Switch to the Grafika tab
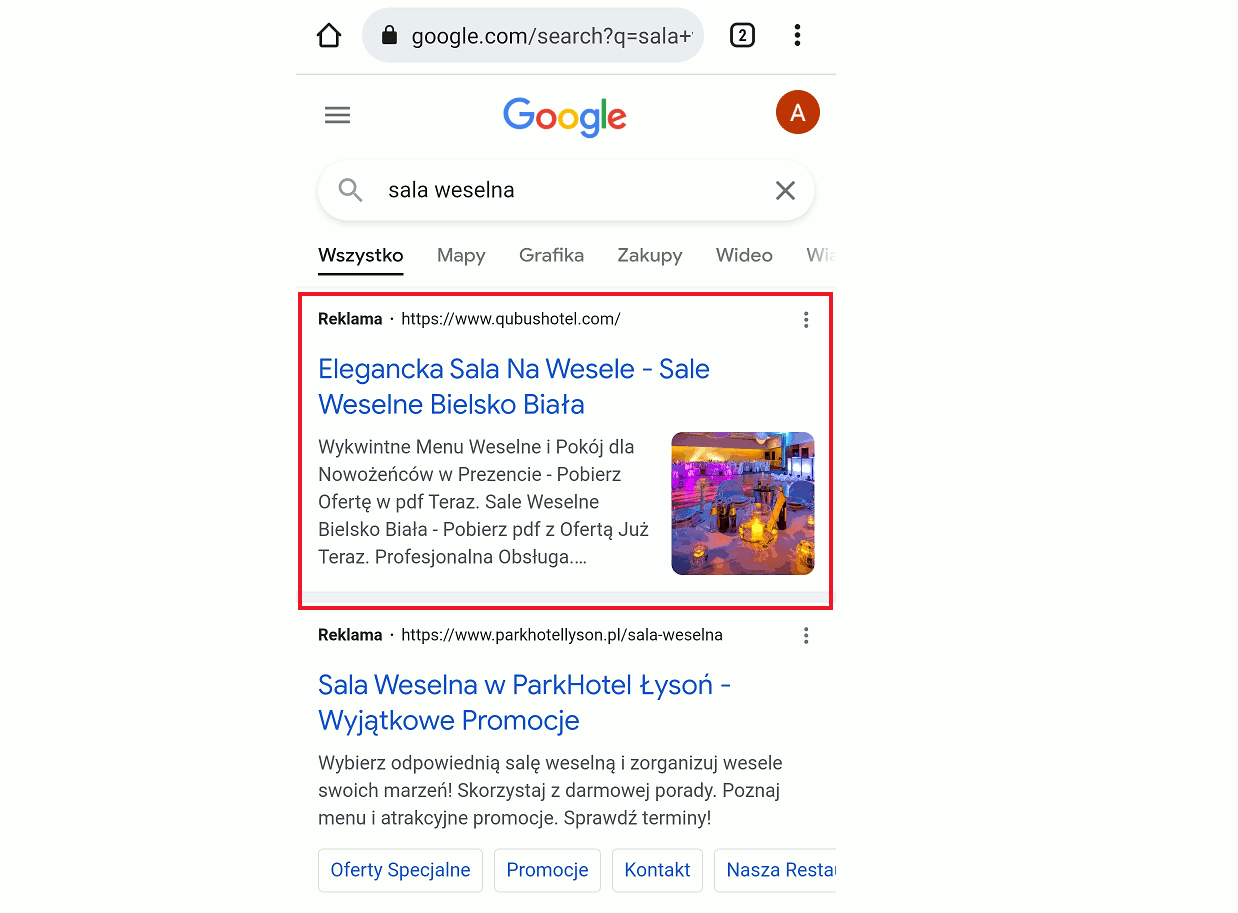This screenshot has height=913, width=1238. click(551, 255)
